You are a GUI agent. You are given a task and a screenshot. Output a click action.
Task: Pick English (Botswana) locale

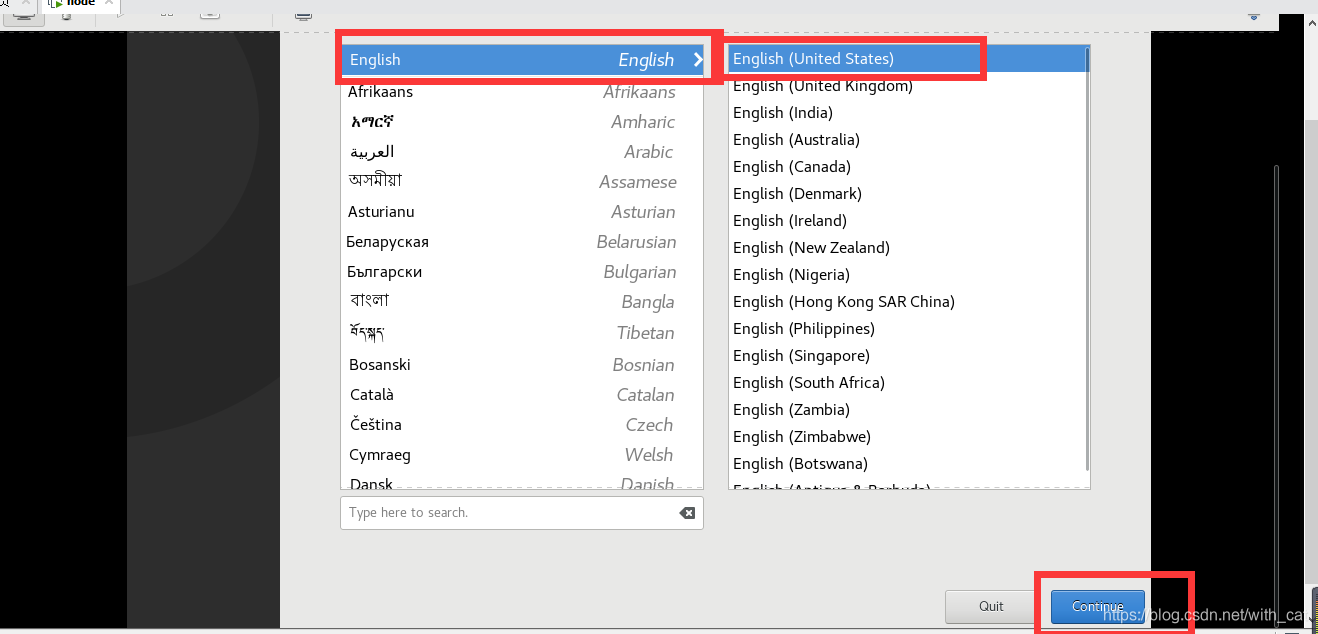(x=907, y=464)
